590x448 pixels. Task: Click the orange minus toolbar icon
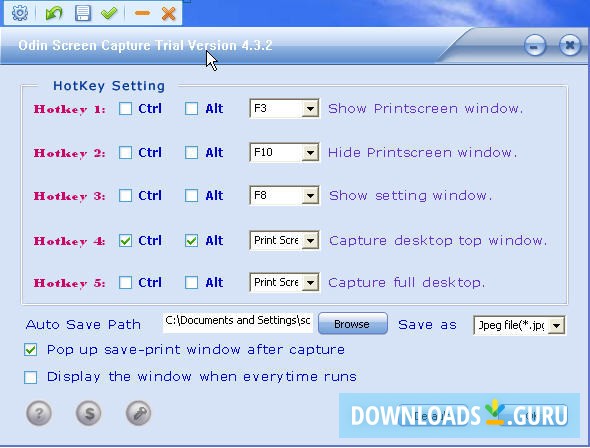point(142,14)
